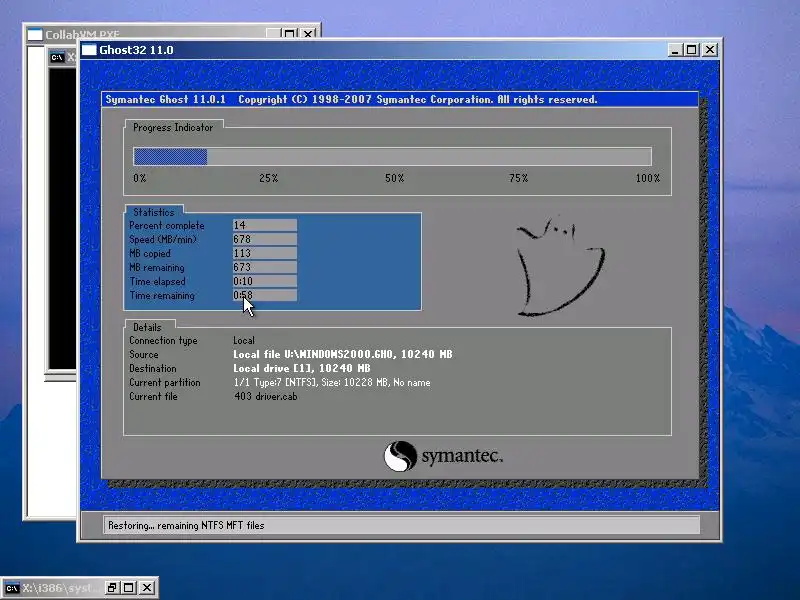Image resolution: width=800 pixels, height=600 pixels.
Task: Click the Symantec Ghost 11.0.1 copyright header
Action: 400,99
